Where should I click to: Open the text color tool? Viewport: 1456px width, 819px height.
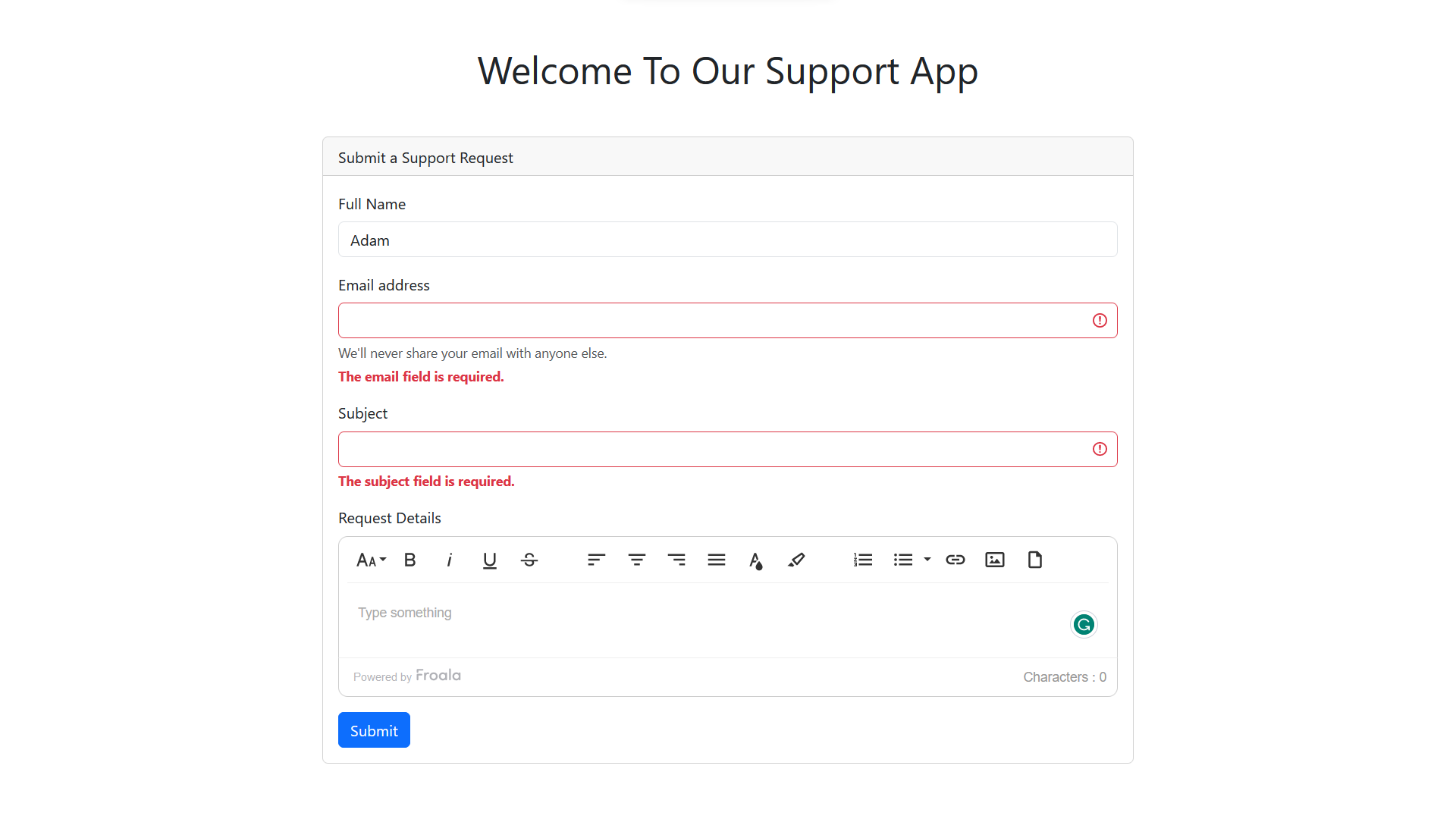(x=756, y=560)
